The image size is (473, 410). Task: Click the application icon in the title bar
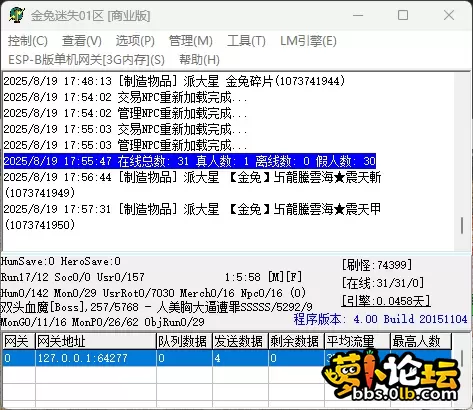pyautogui.click(x=16, y=15)
